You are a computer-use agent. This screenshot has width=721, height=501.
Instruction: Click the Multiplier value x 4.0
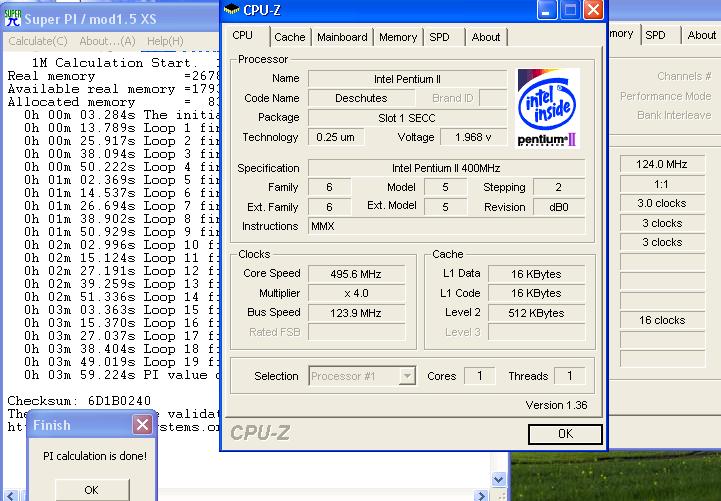(356, 293)
